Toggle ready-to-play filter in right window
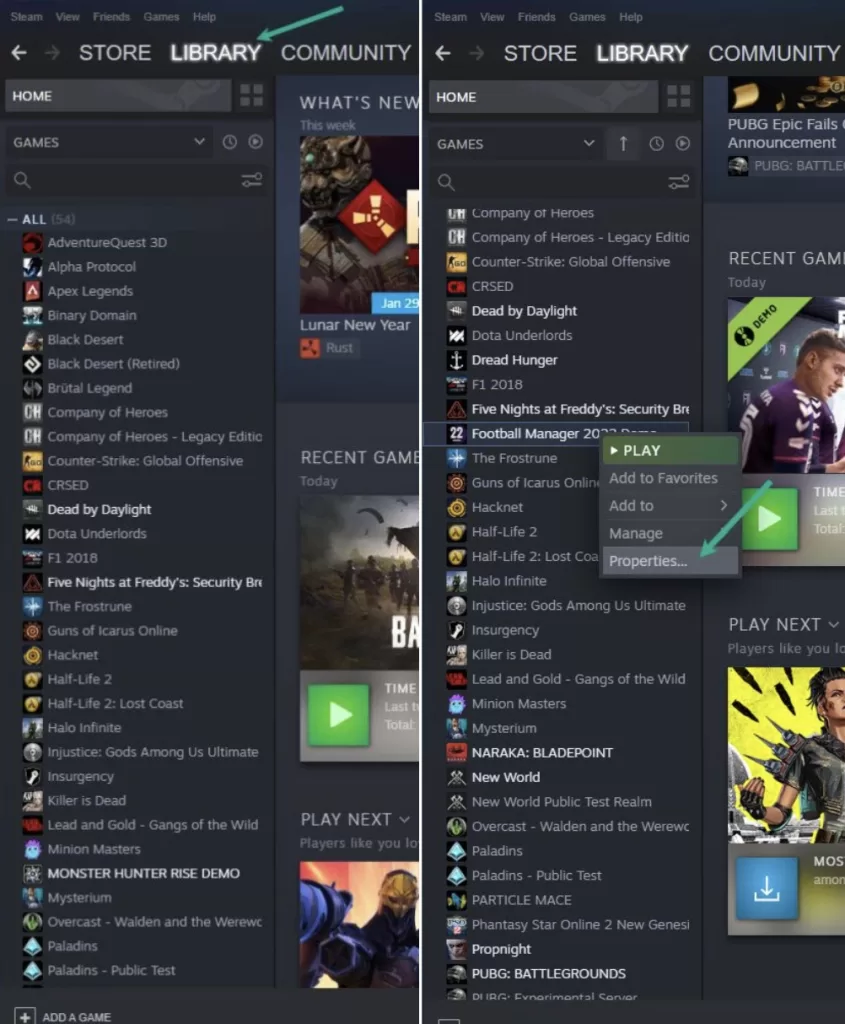This screenshot has width=845, height=1024. coord(682,144)
